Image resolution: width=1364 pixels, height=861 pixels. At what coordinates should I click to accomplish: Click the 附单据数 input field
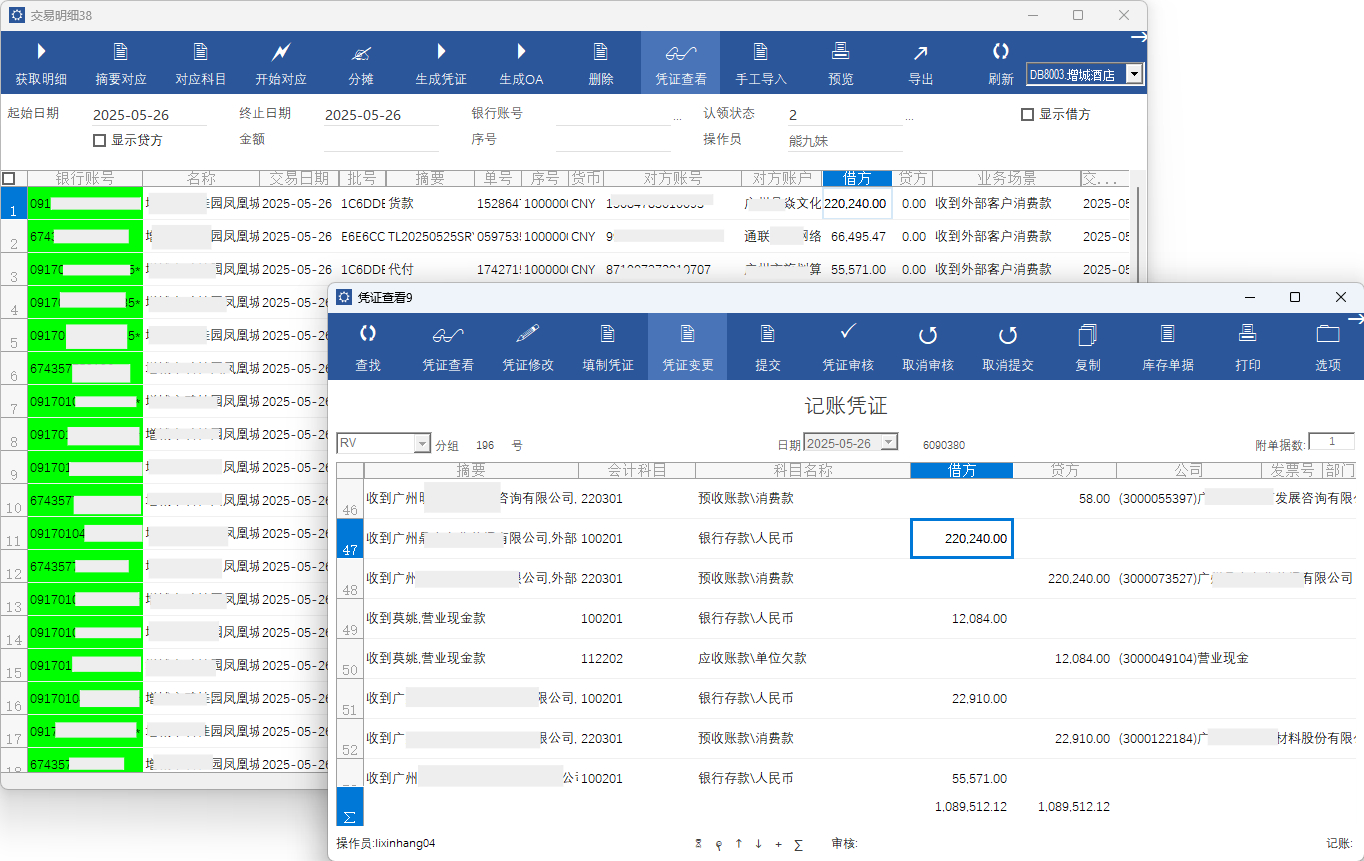coord(1331,442)
